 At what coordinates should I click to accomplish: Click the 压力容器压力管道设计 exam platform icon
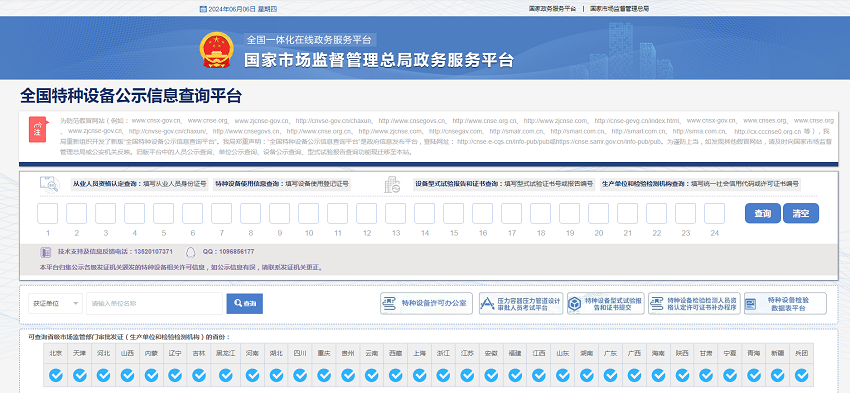pos(487,303)
